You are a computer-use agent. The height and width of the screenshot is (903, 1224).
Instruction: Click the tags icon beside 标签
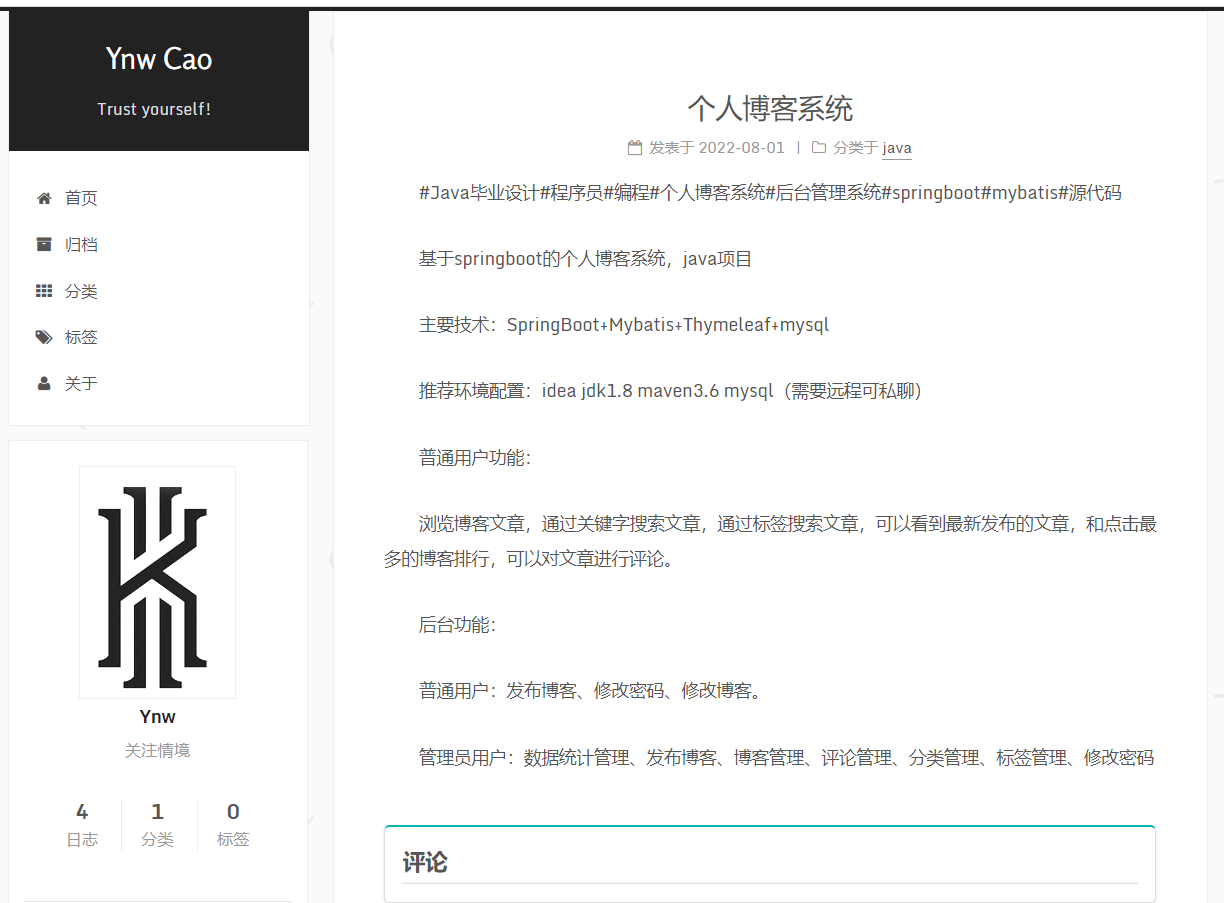(x=44, y=337)
